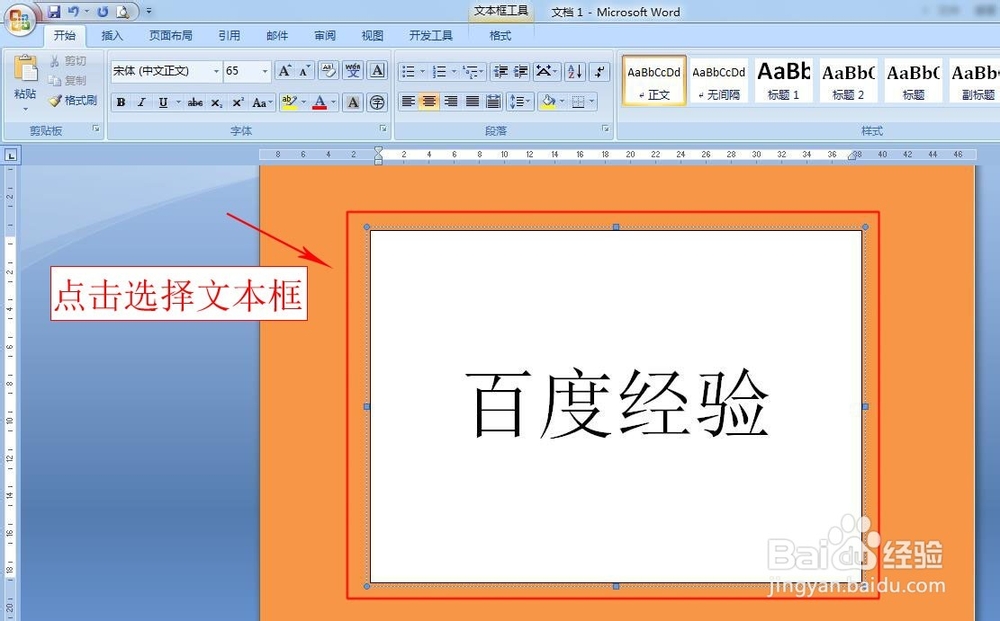Open font color dropdown arrow

pyautogui.click(x=334, y=102)
